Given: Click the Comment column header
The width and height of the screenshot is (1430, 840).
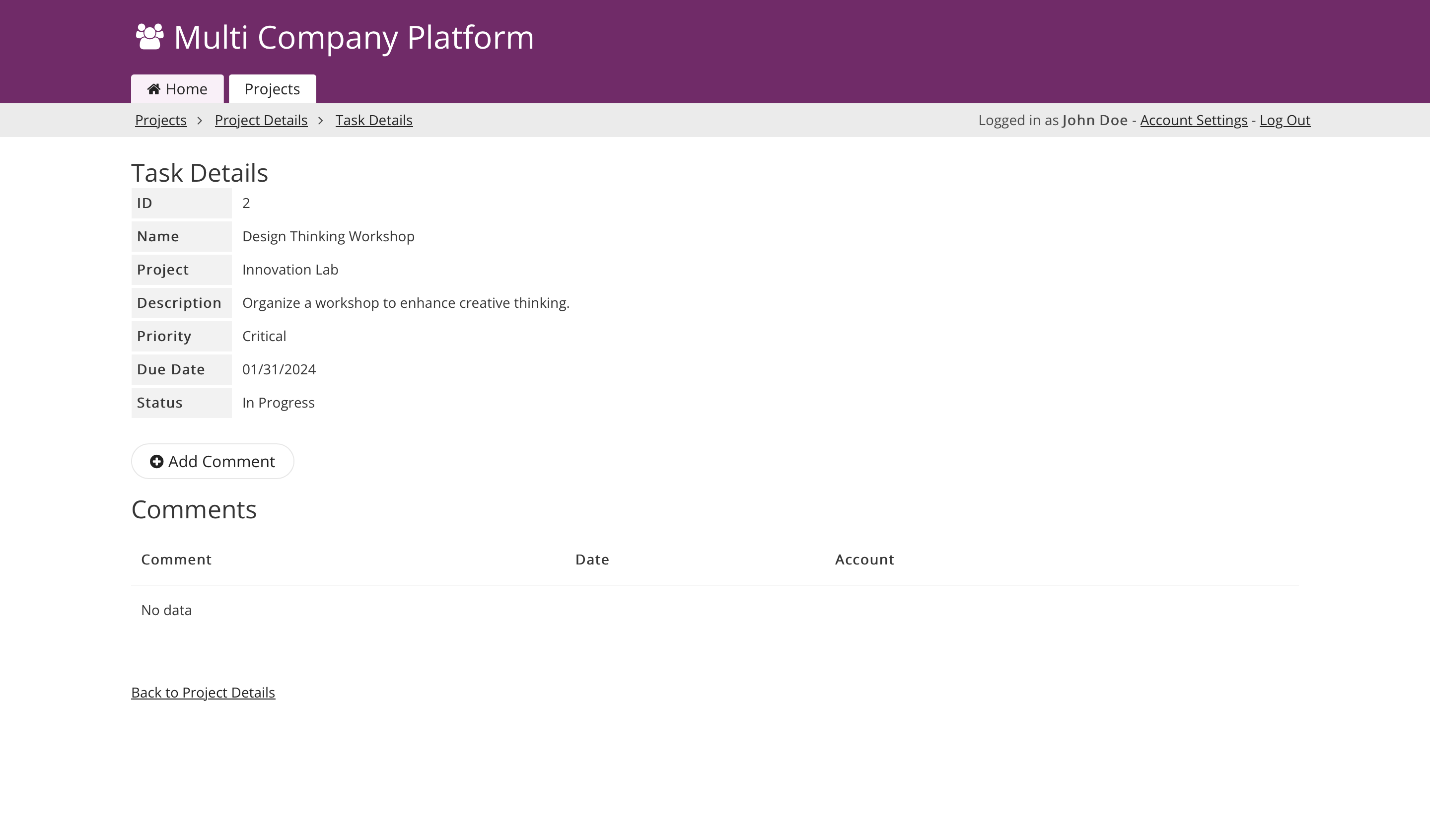Looking at the screenshot, I should (x=176, y=560).
